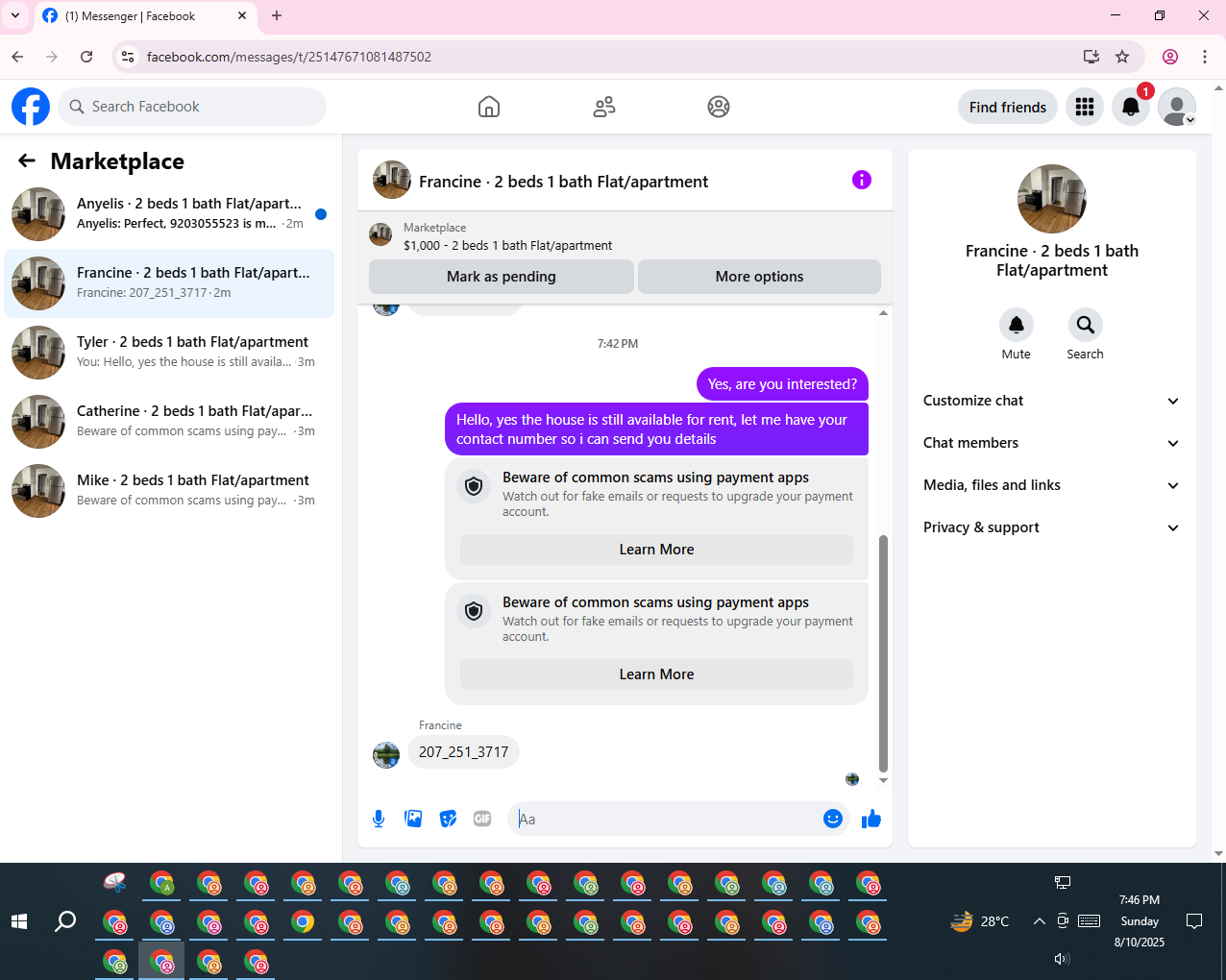Open Windows taskbar search
Viewport: 1226px width, 980px height.
(x=65, y=921)
